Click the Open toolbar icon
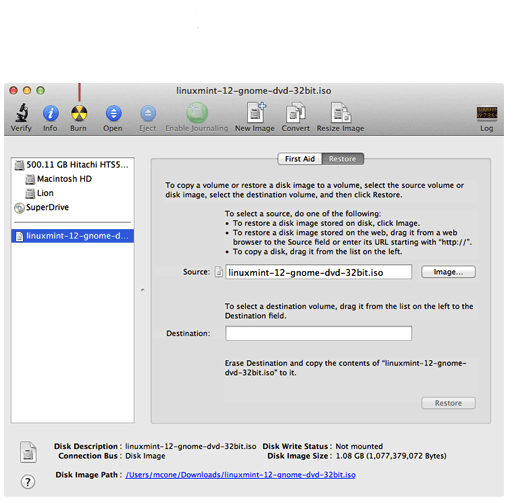507x500 pixels. coord(113,113)
